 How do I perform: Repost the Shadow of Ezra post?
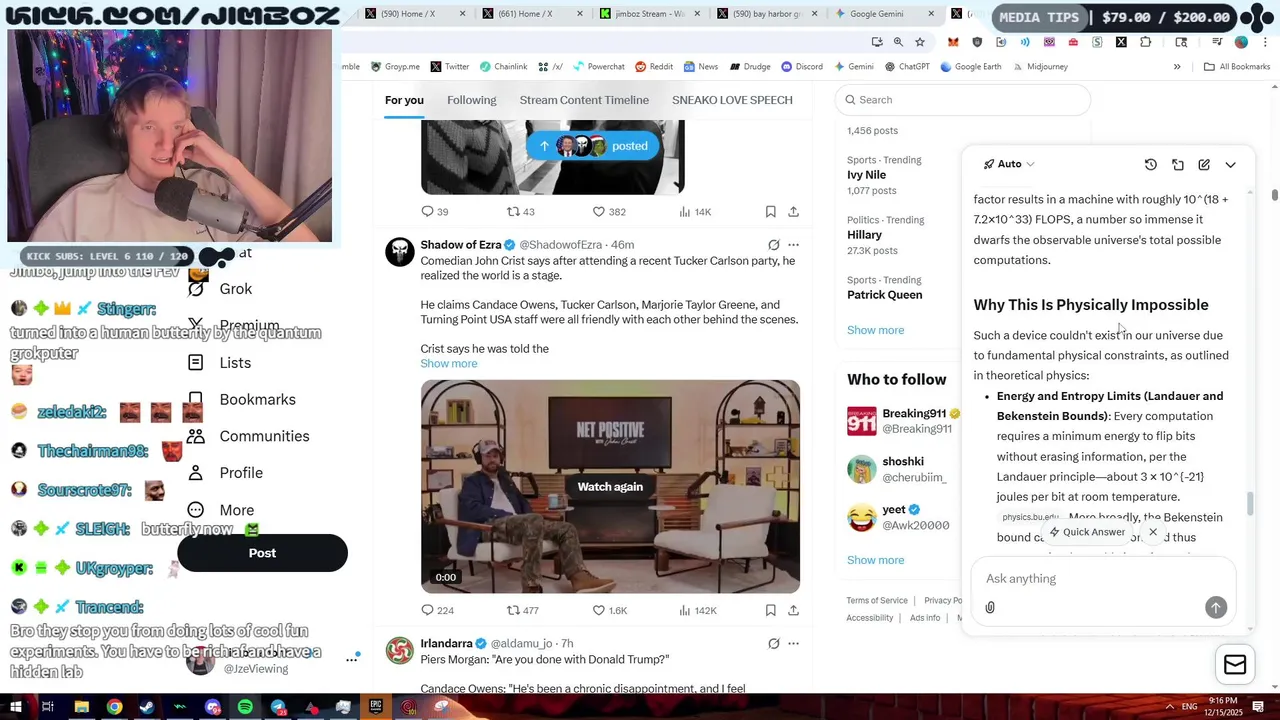(522, 610)
